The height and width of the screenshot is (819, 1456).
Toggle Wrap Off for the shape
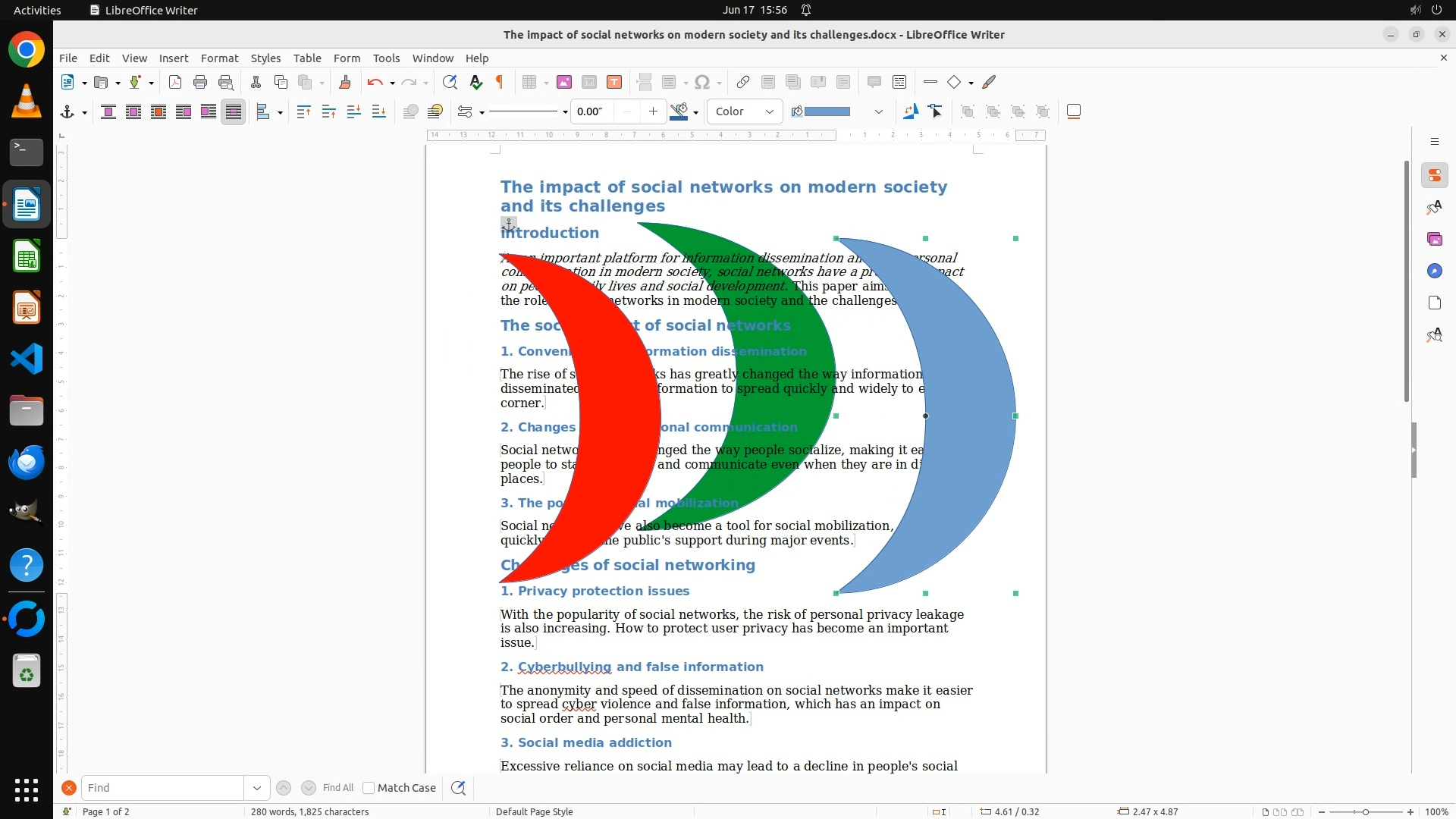[x=108, y=112]
